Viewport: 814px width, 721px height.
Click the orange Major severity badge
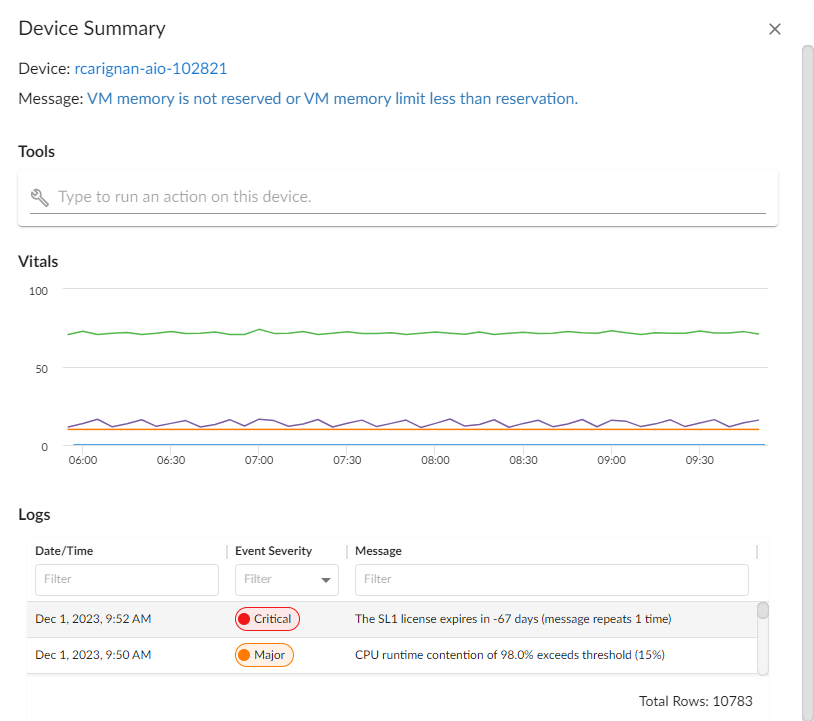264,656
